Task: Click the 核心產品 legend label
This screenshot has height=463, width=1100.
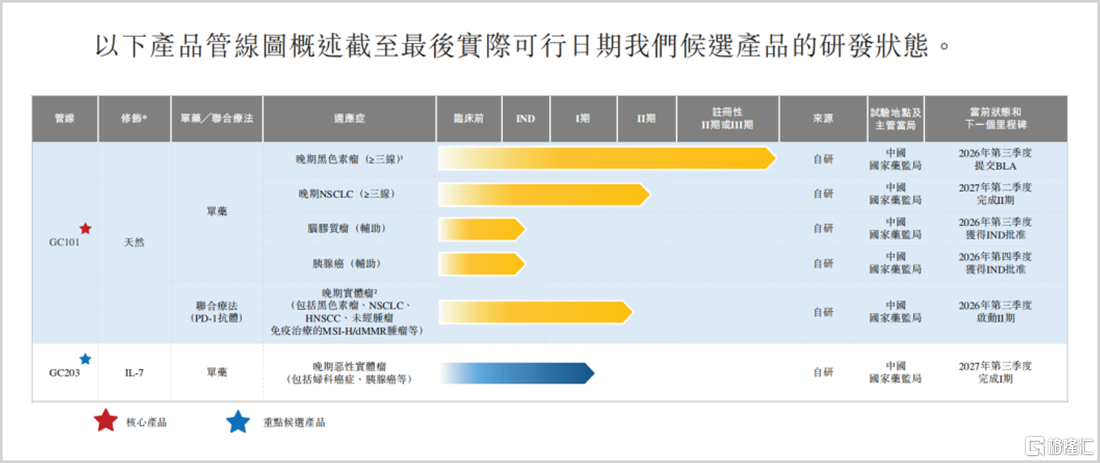Action: [147, 422]
